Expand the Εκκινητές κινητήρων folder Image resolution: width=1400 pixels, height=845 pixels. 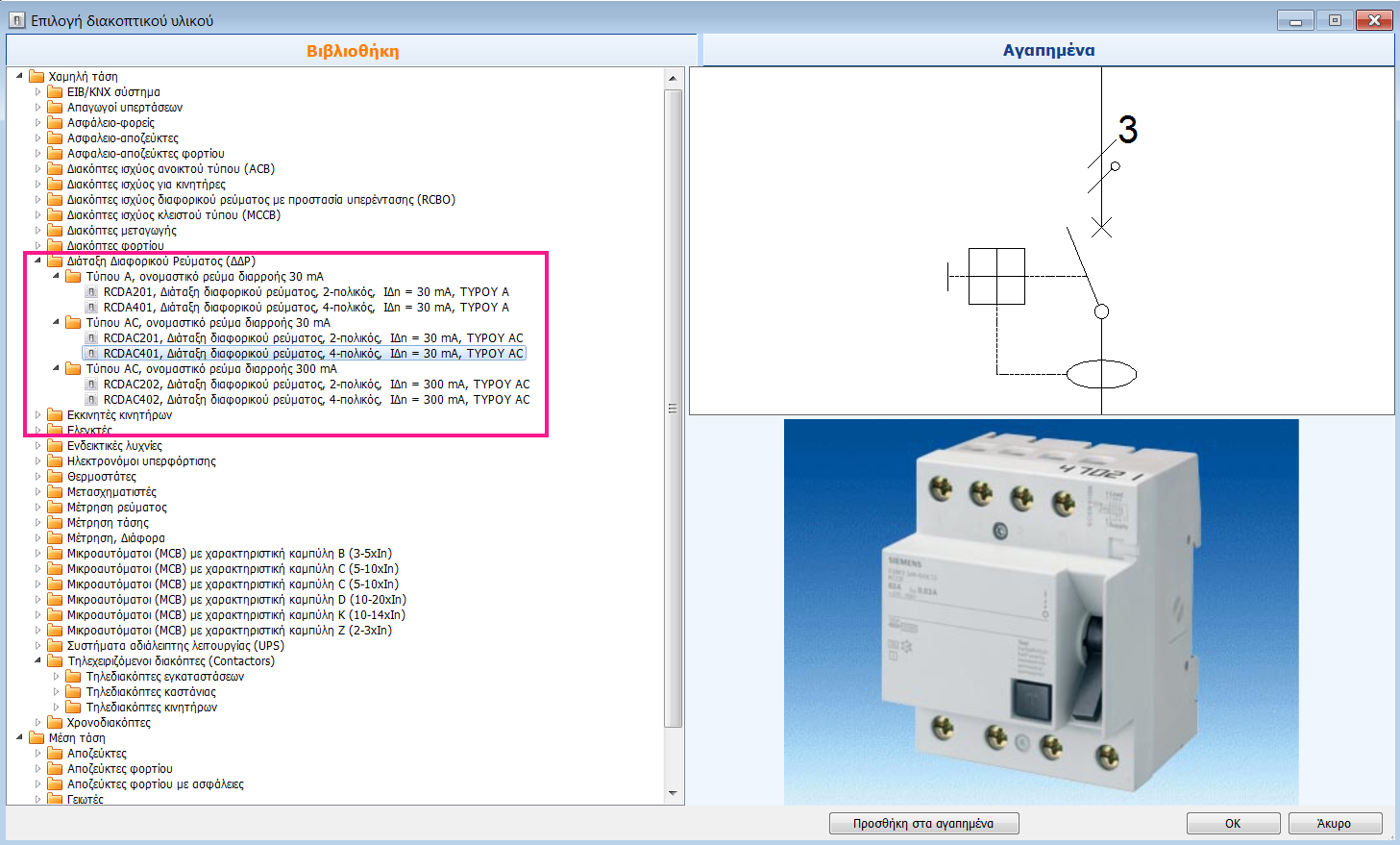click(x=38, y=415)
